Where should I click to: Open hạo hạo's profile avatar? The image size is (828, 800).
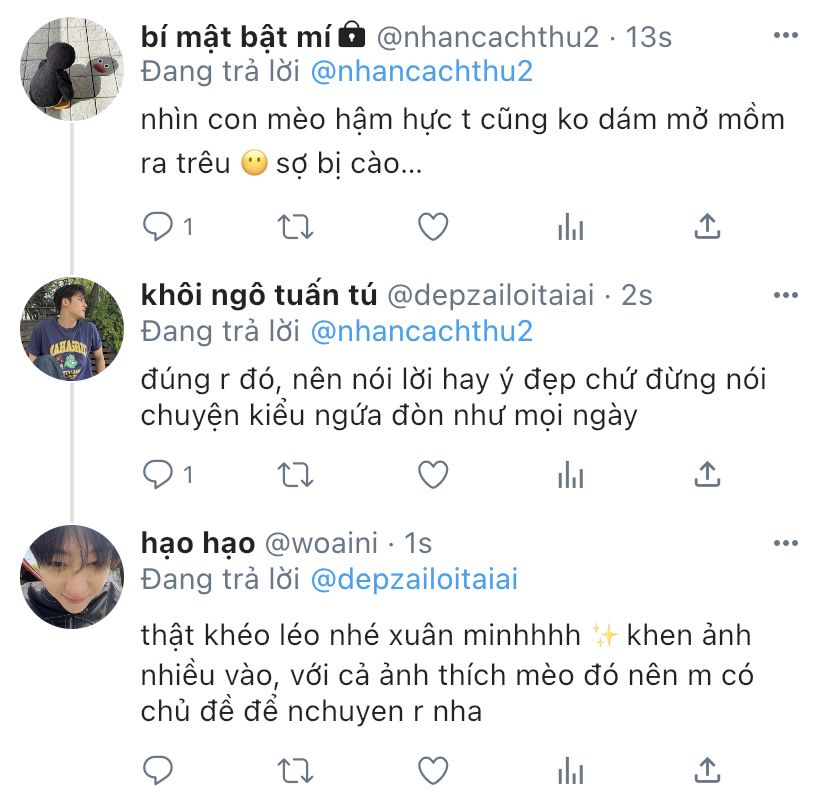tap(72, 577)
